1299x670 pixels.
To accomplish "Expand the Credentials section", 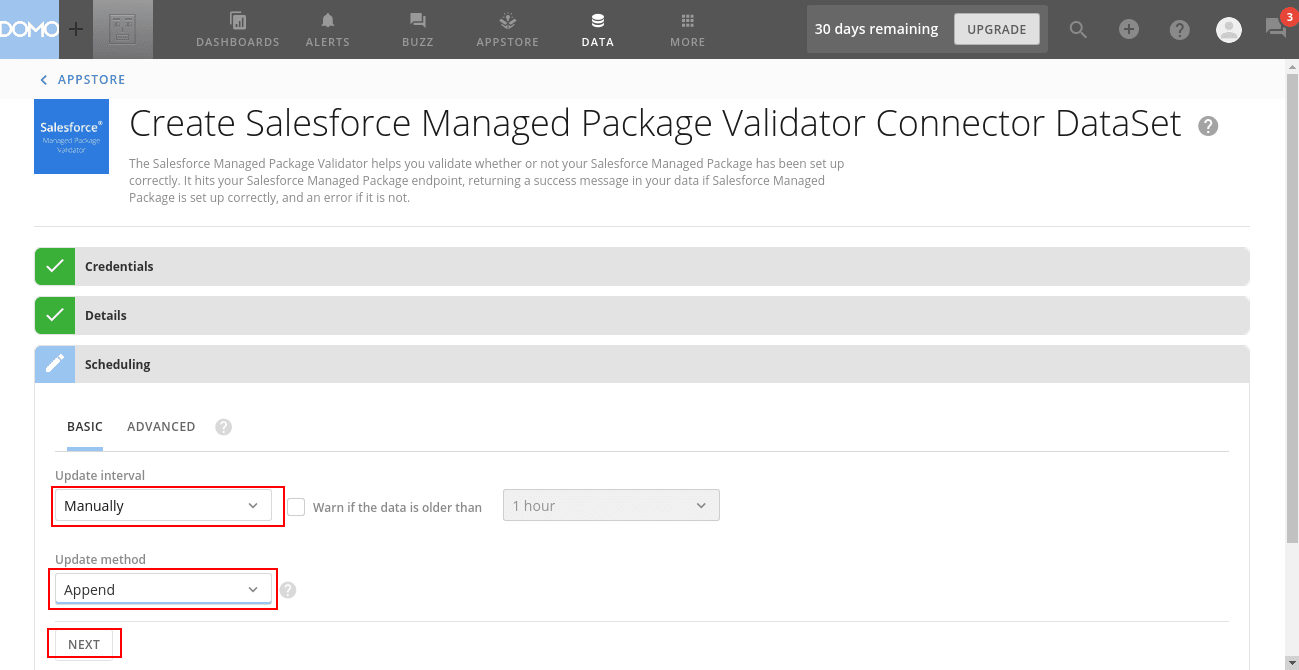I will tap(642, 267).
